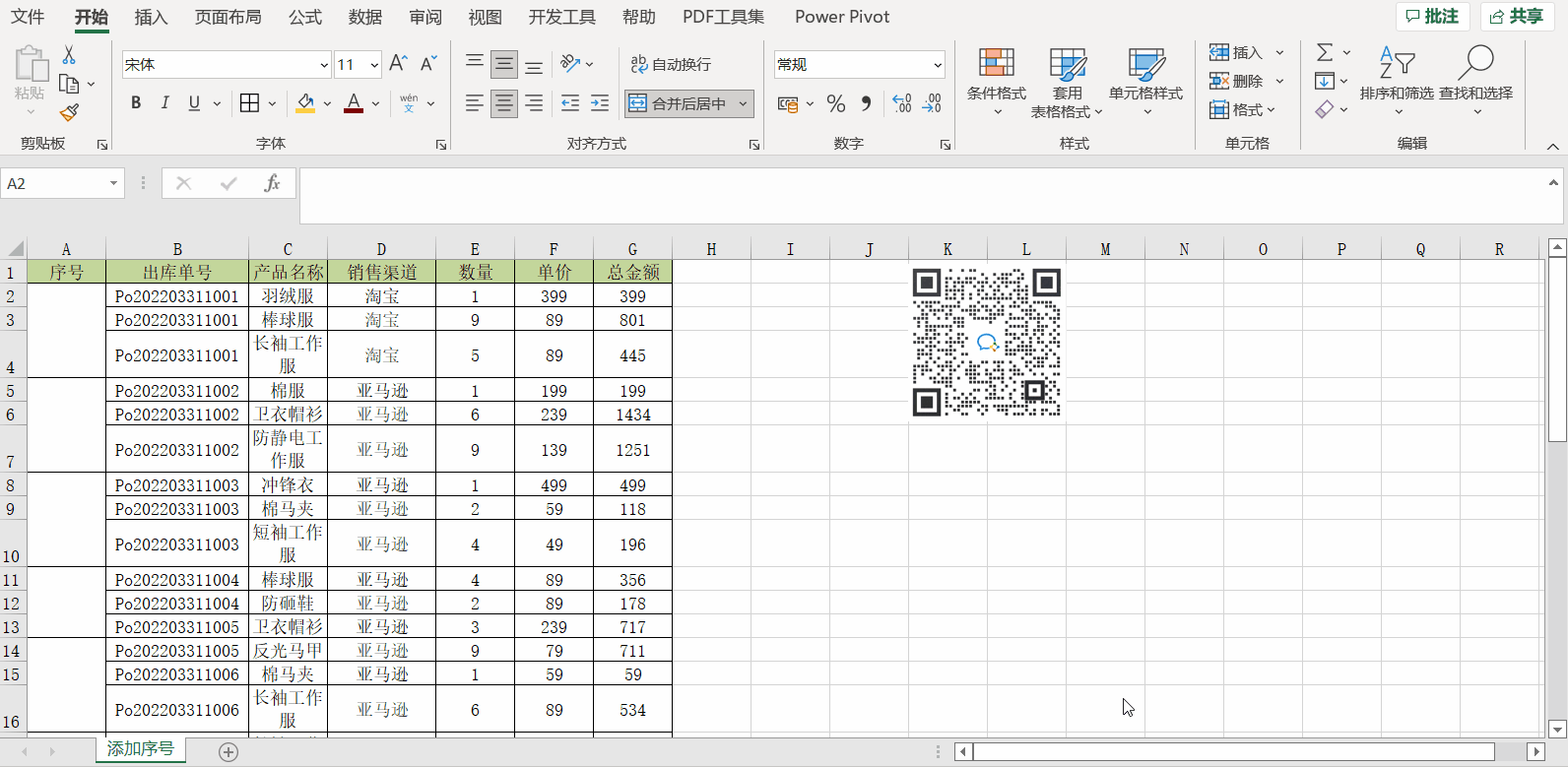Image resolution: width=1568 pixels, height=767 pixels.
Task: Increase font size with the larger A icon
Action: click(398, 64)
